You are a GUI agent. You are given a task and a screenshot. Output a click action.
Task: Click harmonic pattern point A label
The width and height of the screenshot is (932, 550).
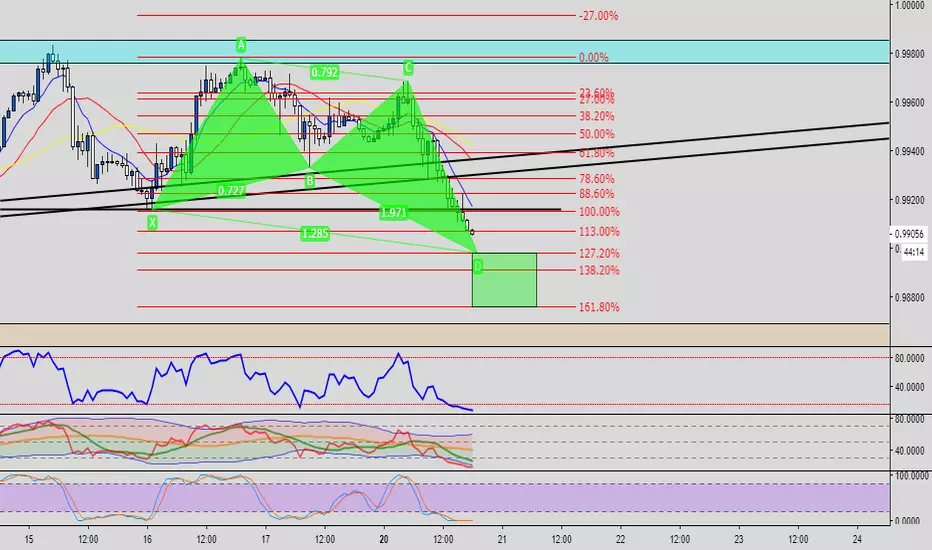coord(241,45)
